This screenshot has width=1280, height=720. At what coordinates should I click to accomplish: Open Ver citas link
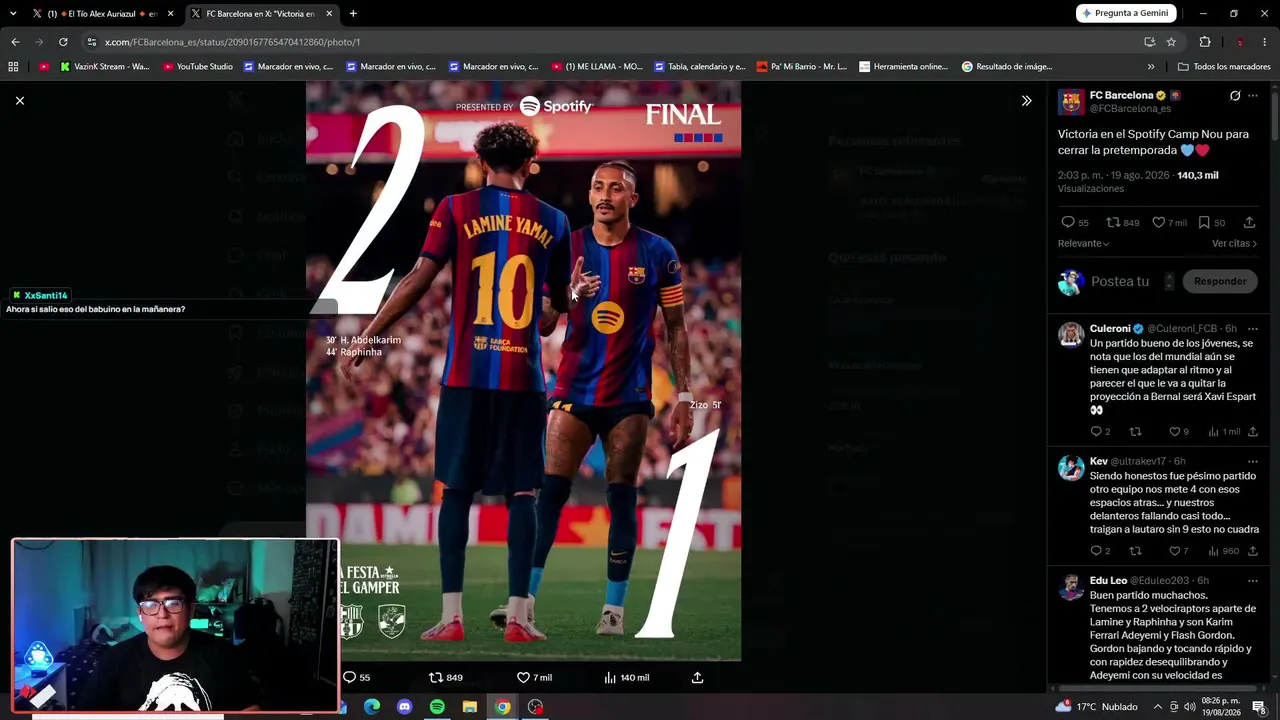[x=1234, y=243]
